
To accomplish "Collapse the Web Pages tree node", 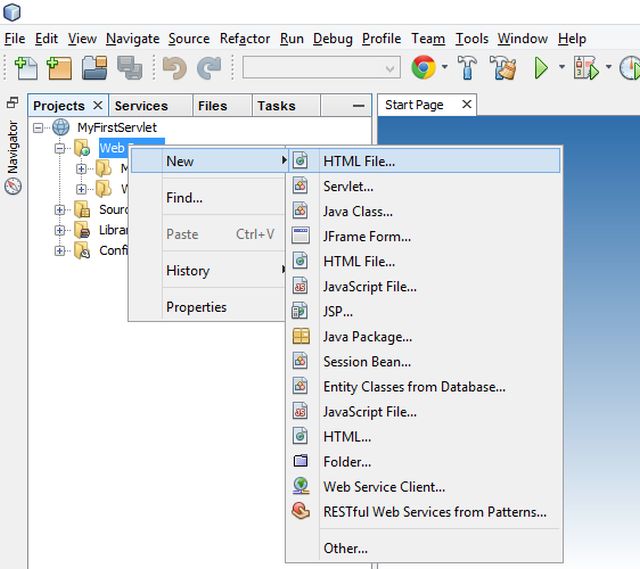I will coord(60,148).
